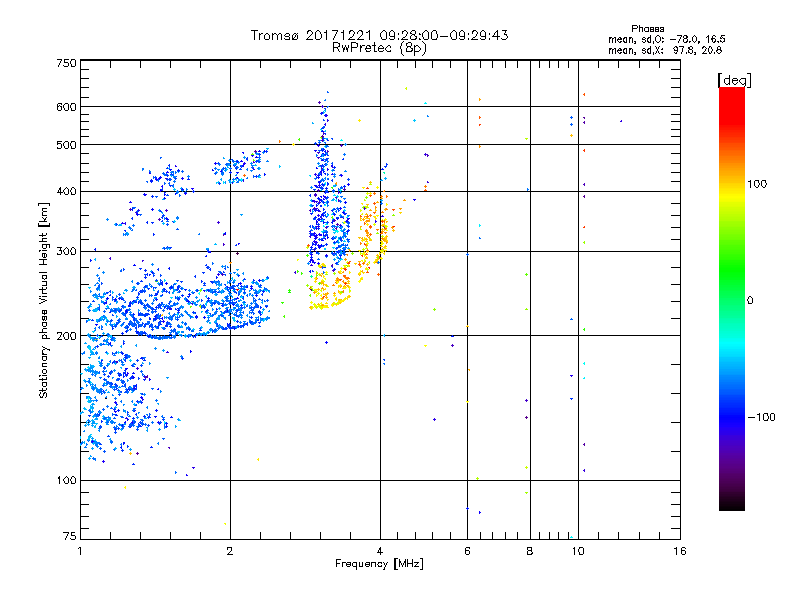Click the x-axis tick label '1'

(80, 551)
